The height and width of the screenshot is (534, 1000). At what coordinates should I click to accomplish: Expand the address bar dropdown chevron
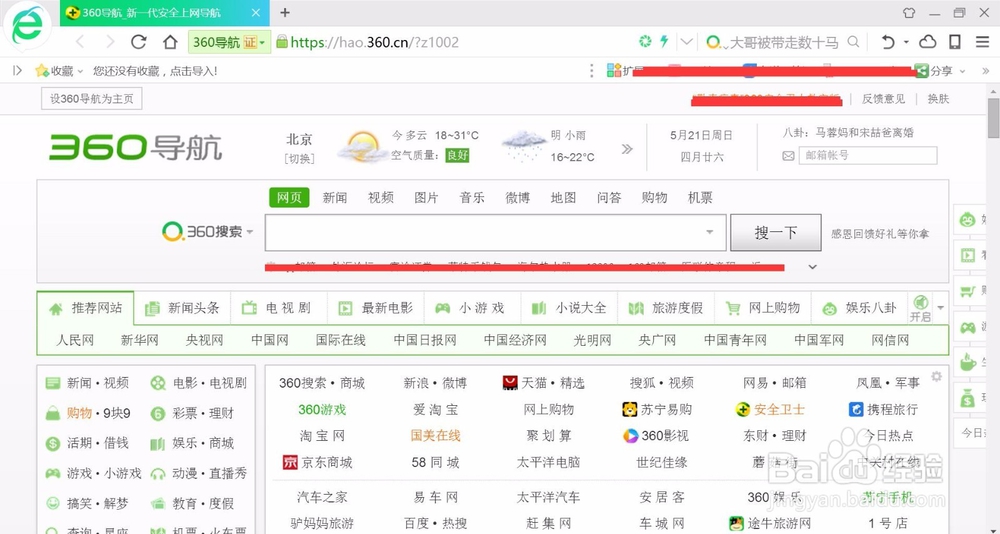pos(686,42)
